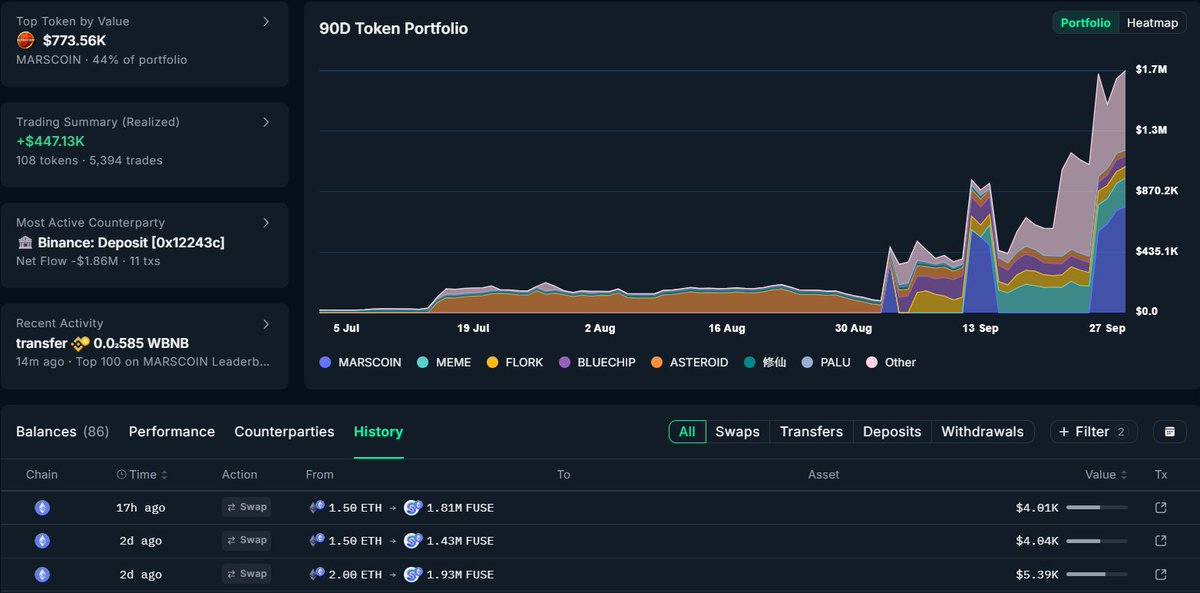Click the ETH icon in the 17h ago swap
Viewport: 1200px width, 593px height.
317,508
